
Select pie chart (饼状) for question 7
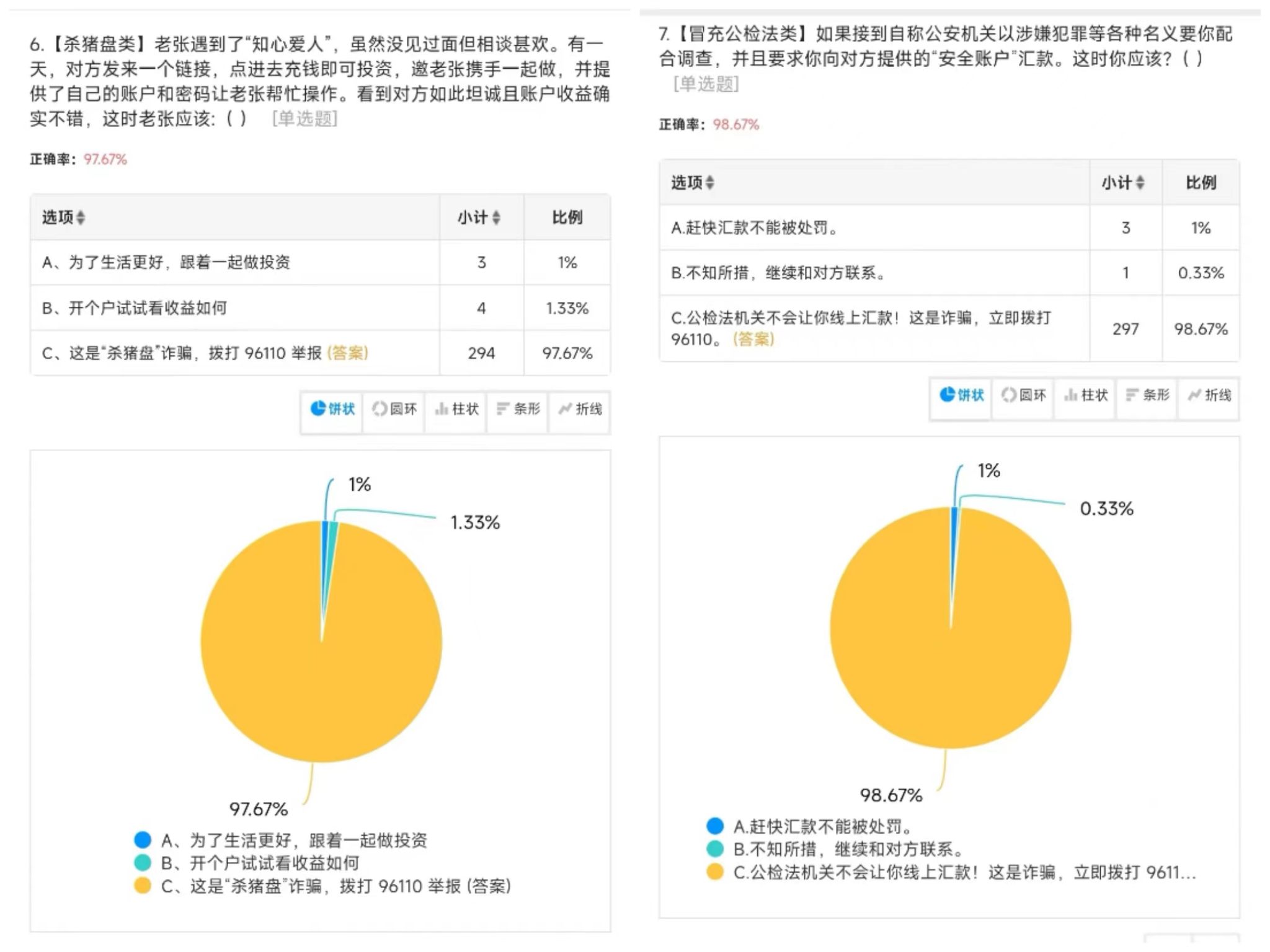coord(961,395)
